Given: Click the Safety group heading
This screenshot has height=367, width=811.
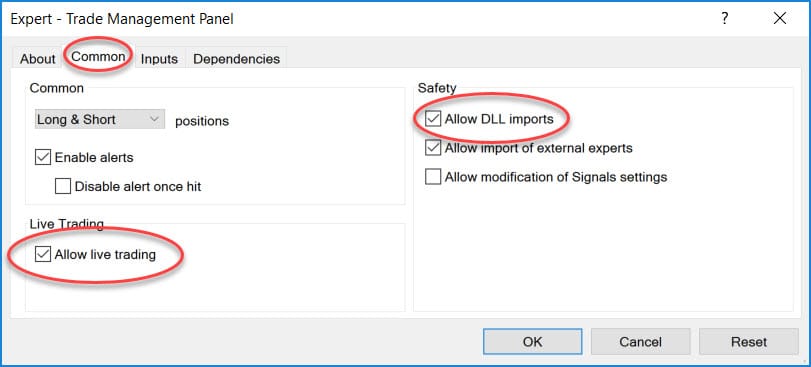Looking at the screenshot, I should 437,88.
